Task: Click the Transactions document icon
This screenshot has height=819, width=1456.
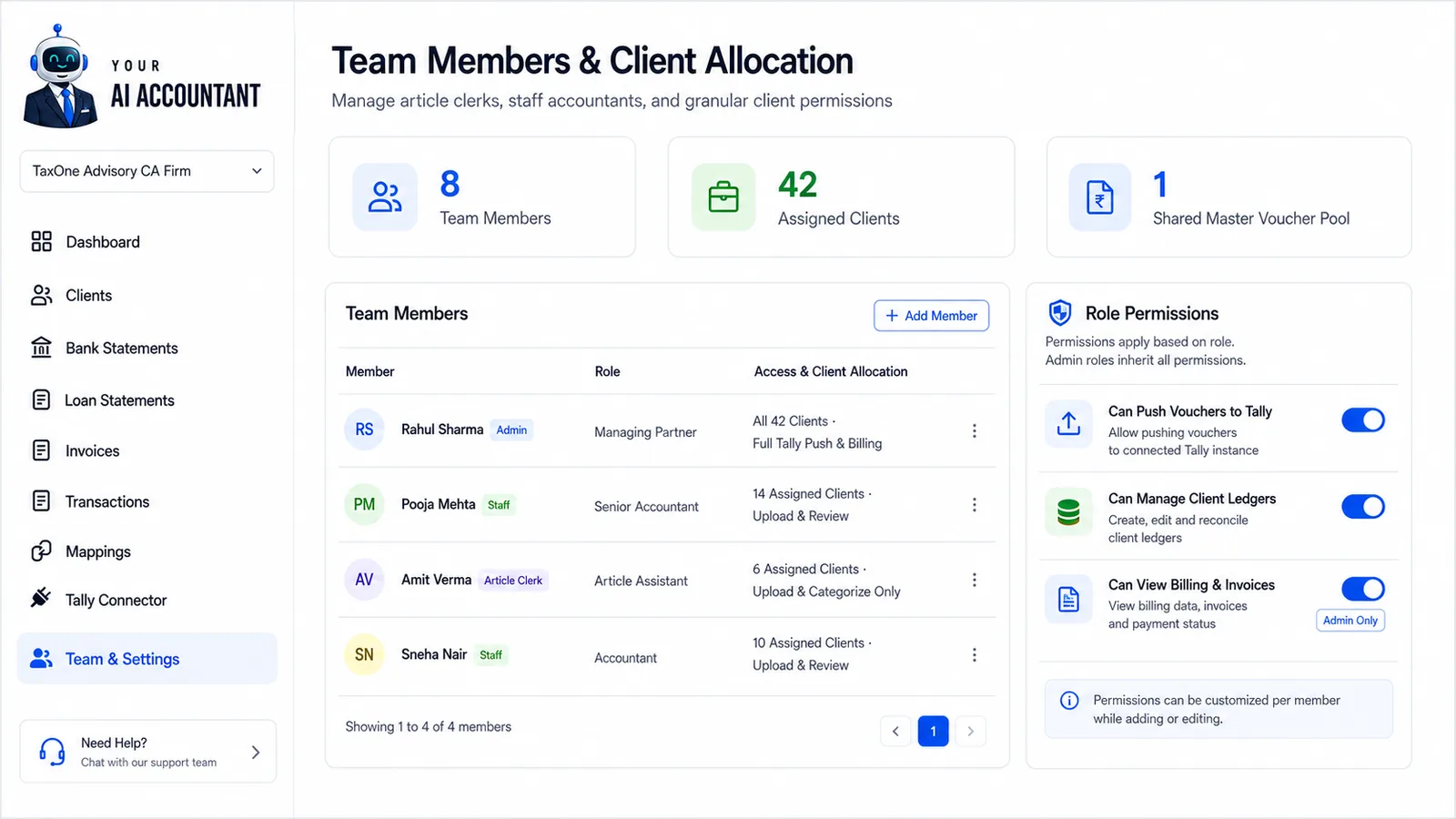Action: tap(41, 500)
